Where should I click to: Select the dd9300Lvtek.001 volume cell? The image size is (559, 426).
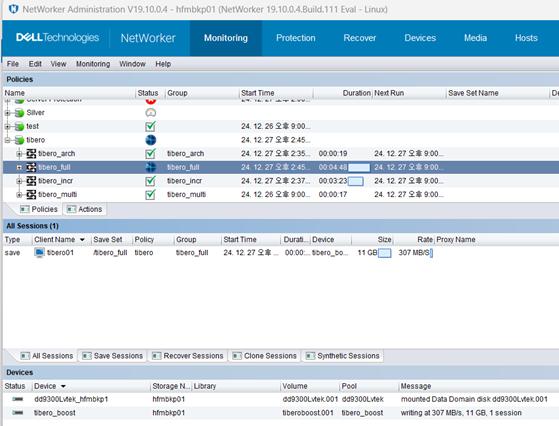pos(310,399)
